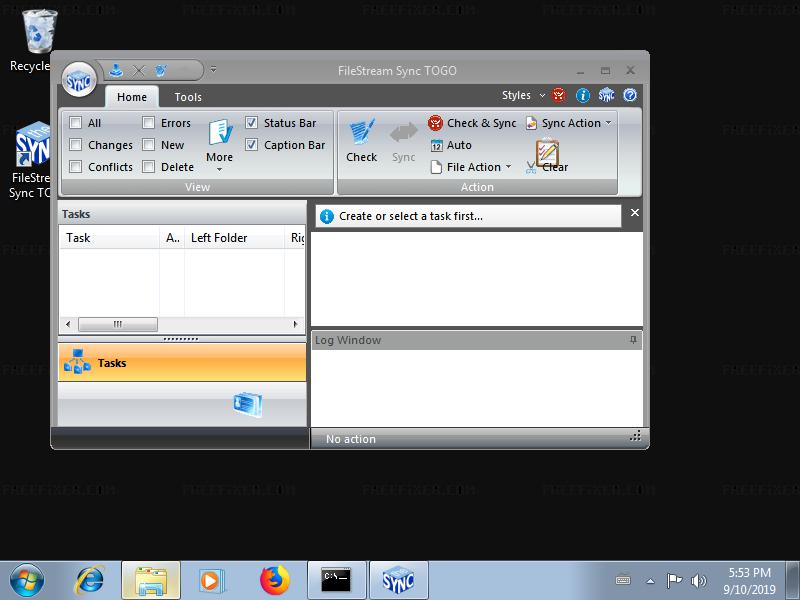Open the quick access toolbar customize arrow
The width and height of the screenshot is (800, 600).
[x=213, y=69]
